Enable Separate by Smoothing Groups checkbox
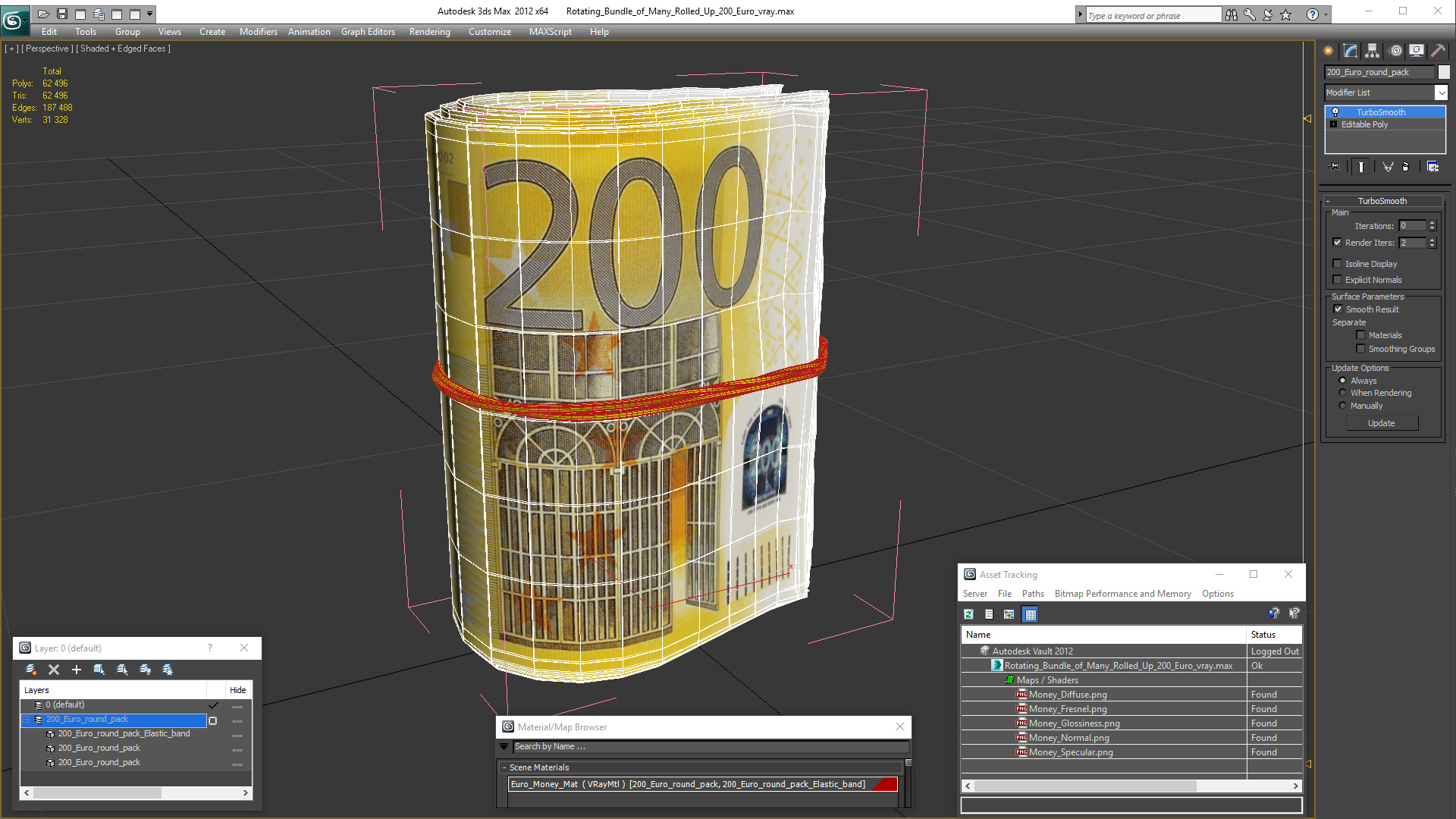 (x=1360, y=349)
